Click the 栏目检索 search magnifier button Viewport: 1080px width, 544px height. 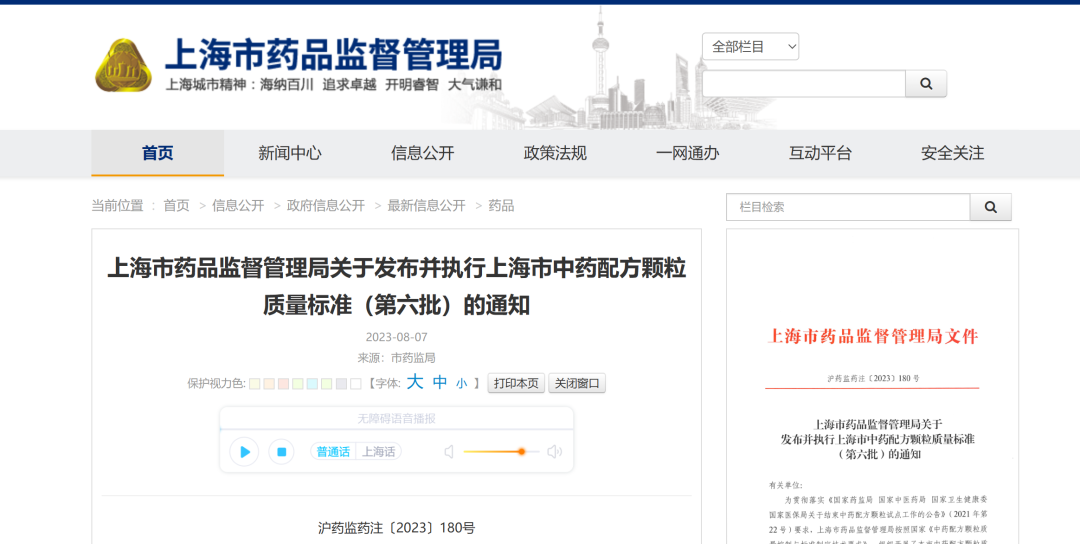coord(991,207)
